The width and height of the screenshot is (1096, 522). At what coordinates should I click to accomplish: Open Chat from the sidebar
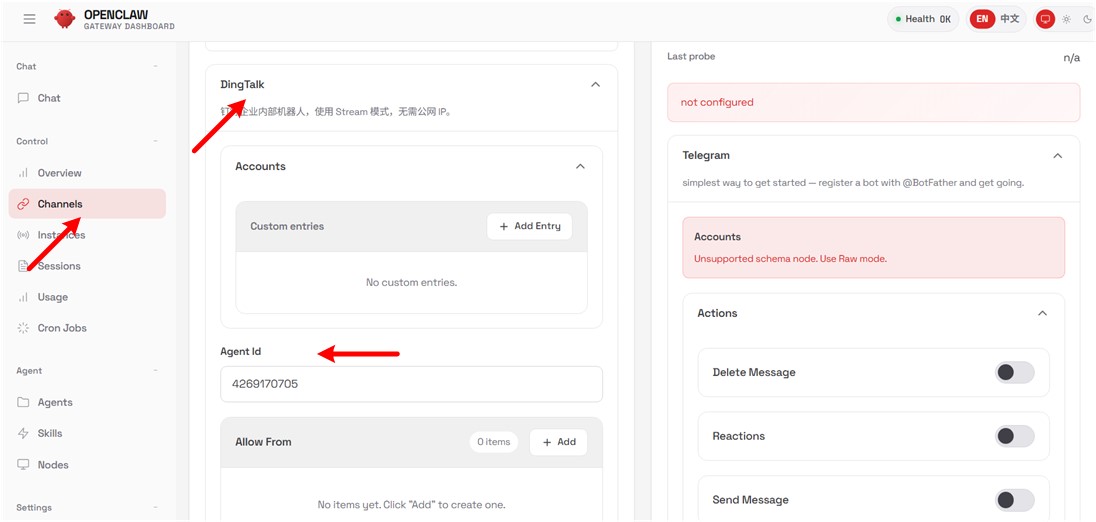[x=49, y=98]
